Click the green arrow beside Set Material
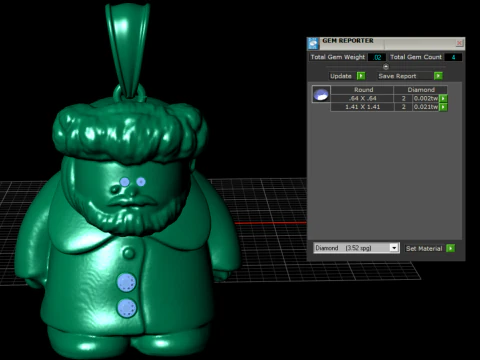Image resolution: width=480 pixels, height=360 pixels. [x=450, y=248]
